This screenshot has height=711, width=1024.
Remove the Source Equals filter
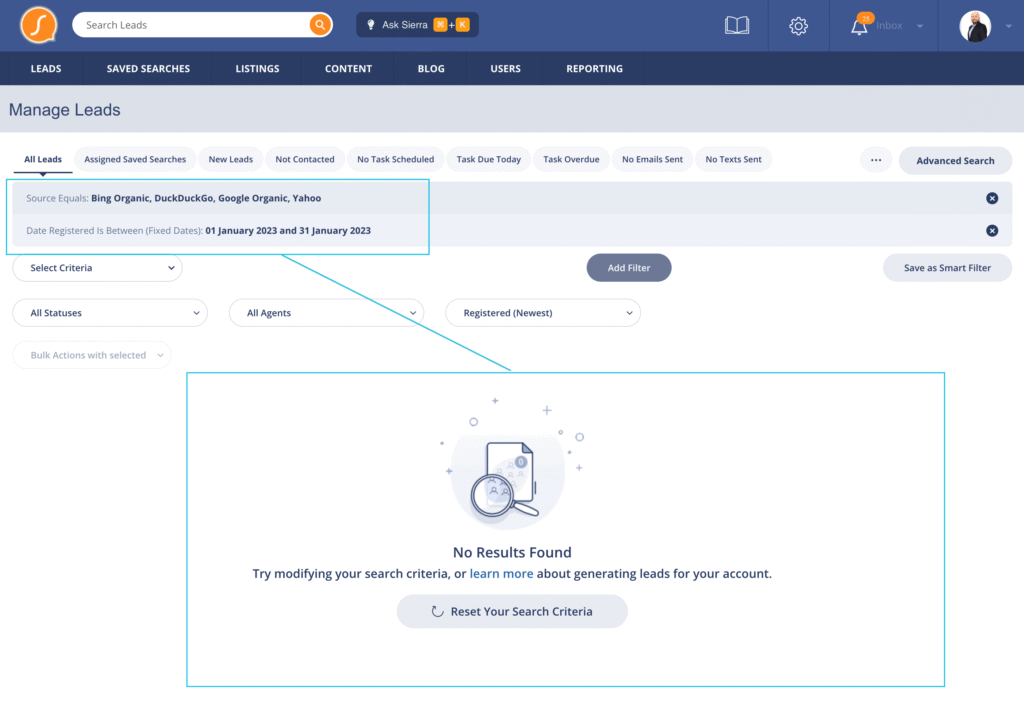point(992,198)
